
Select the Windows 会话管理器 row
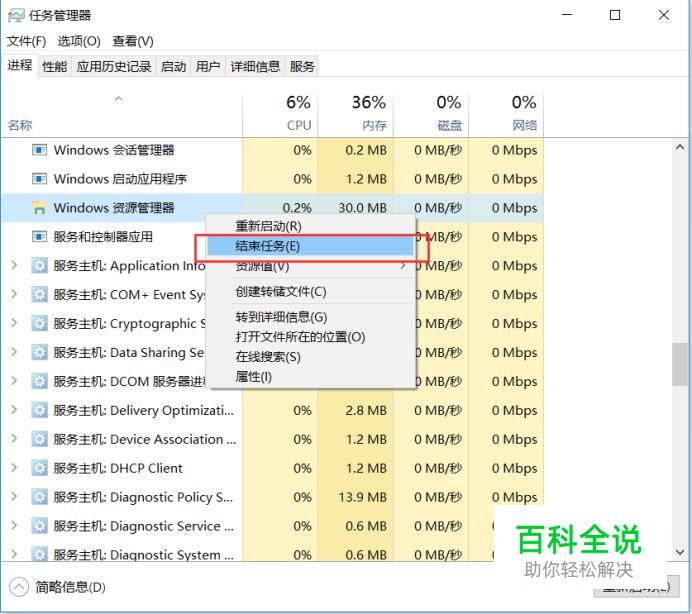273,150
